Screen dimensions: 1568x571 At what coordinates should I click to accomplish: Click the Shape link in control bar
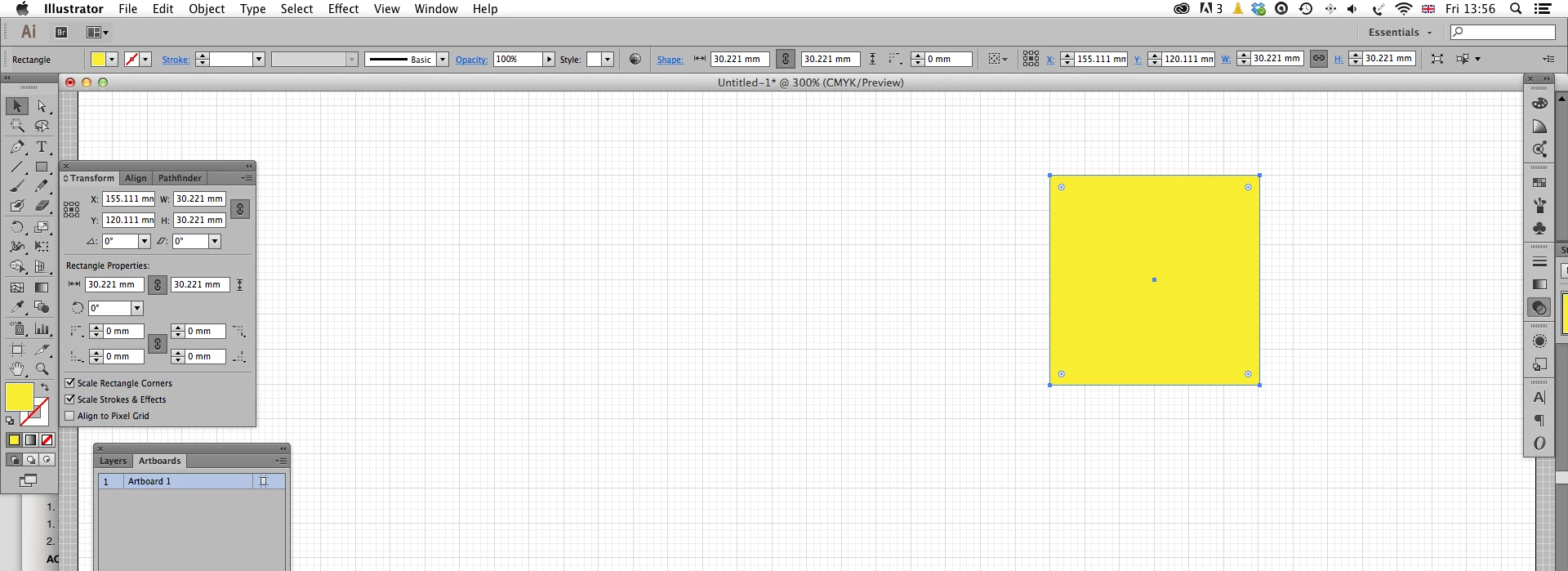670,60
